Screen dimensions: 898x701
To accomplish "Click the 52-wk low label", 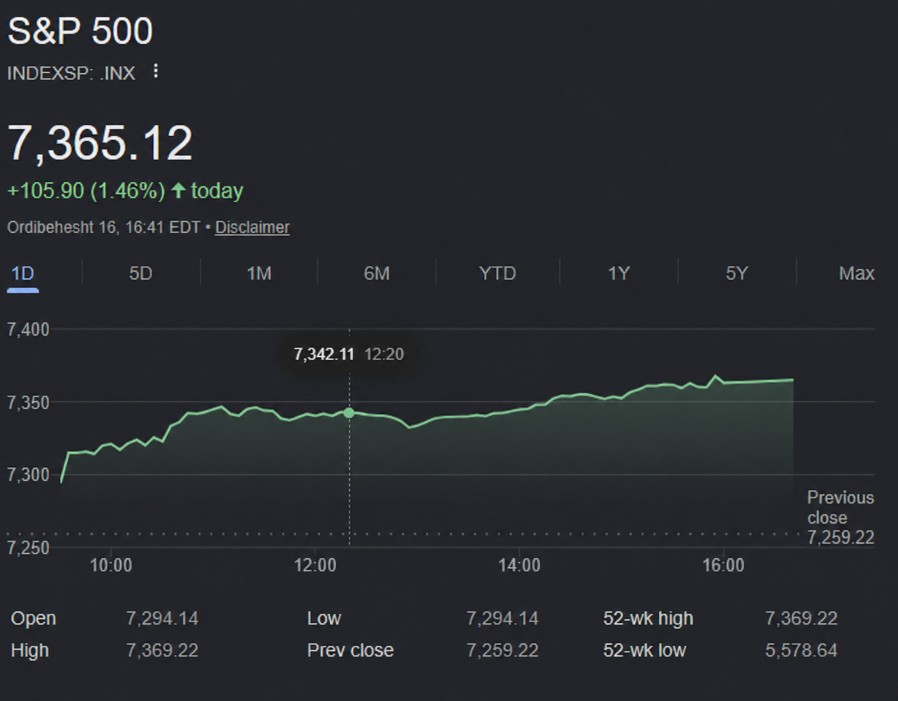I will [x=644, y=651].
